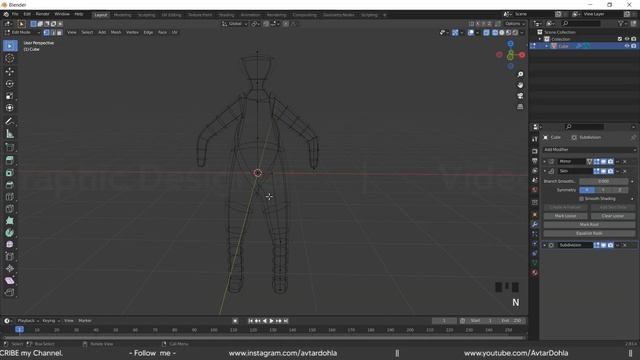
Task: Switch perspective/orthographic grid icon
Action: 520,107
